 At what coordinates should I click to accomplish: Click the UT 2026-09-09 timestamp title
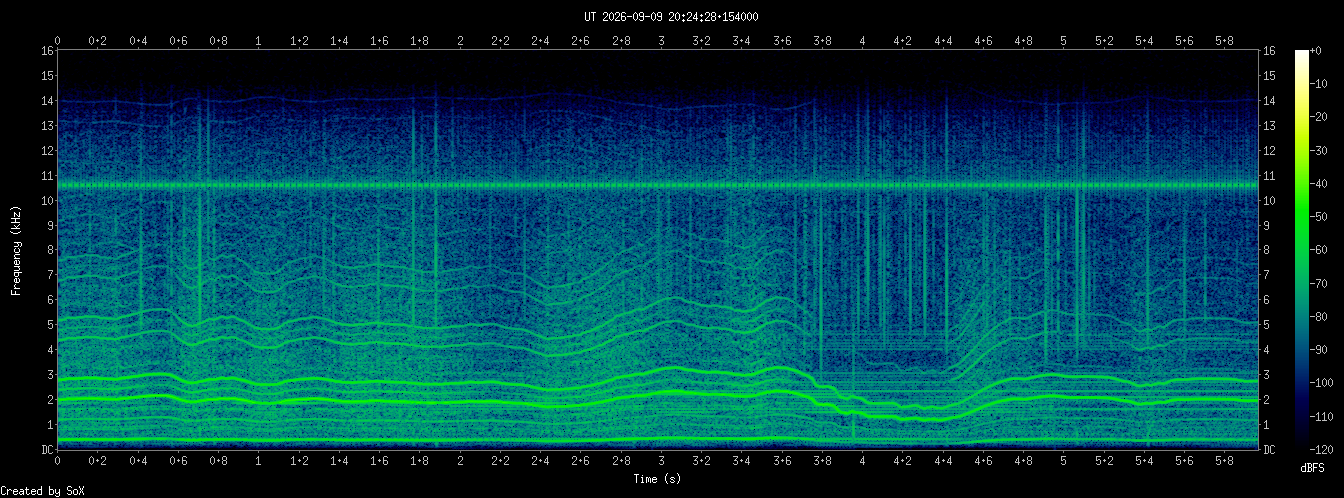[671, 17]
